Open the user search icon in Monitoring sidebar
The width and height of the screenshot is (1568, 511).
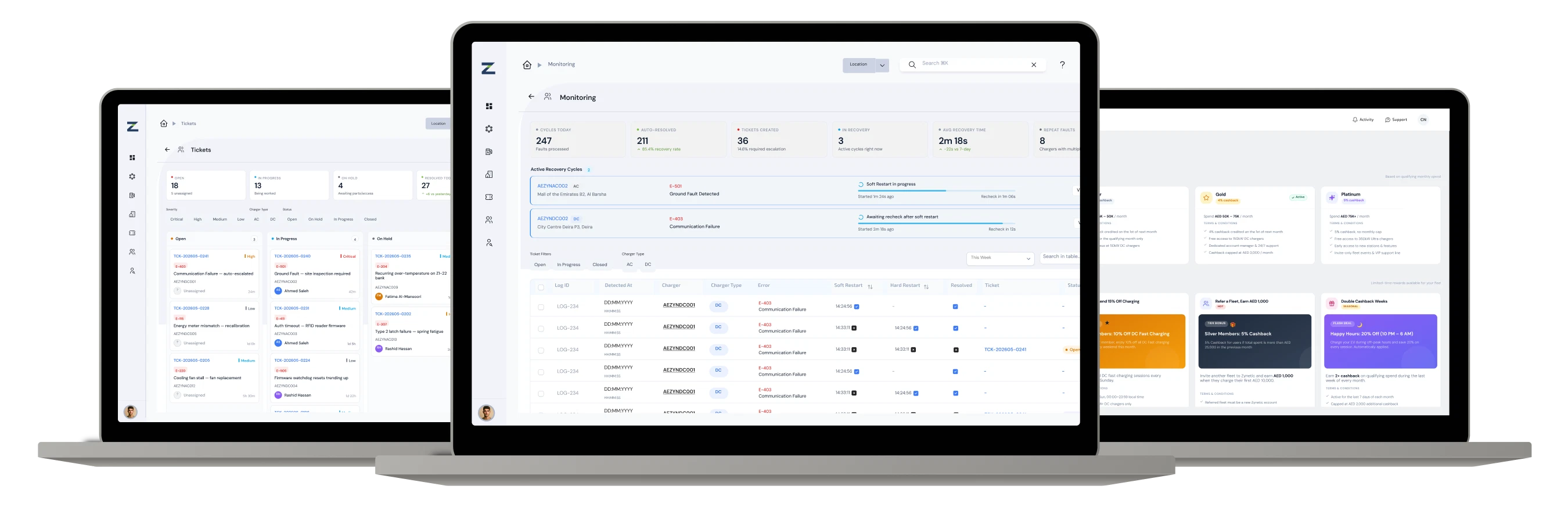pyautogui.click(x=489, y=243)
